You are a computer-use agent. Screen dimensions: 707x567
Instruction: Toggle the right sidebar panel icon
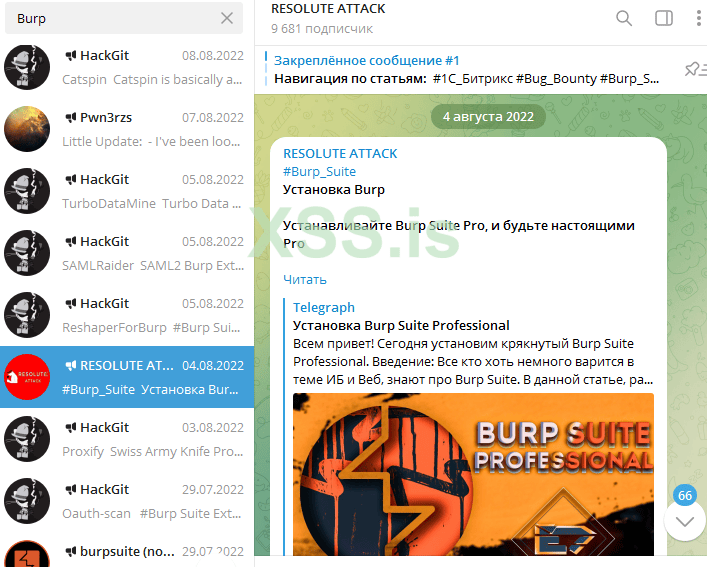coord(664,18)
